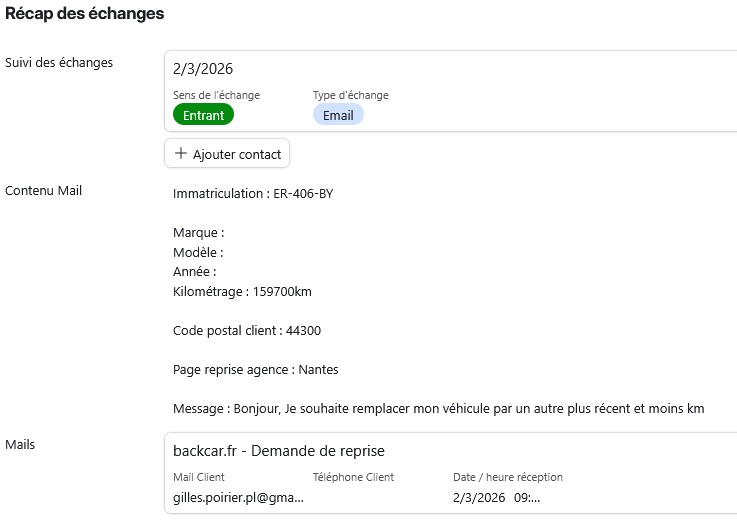This screenshot has height=522, width=737.
Task: Open the backcar.fr - Demande de reprise mail
Action: [279, 451]
